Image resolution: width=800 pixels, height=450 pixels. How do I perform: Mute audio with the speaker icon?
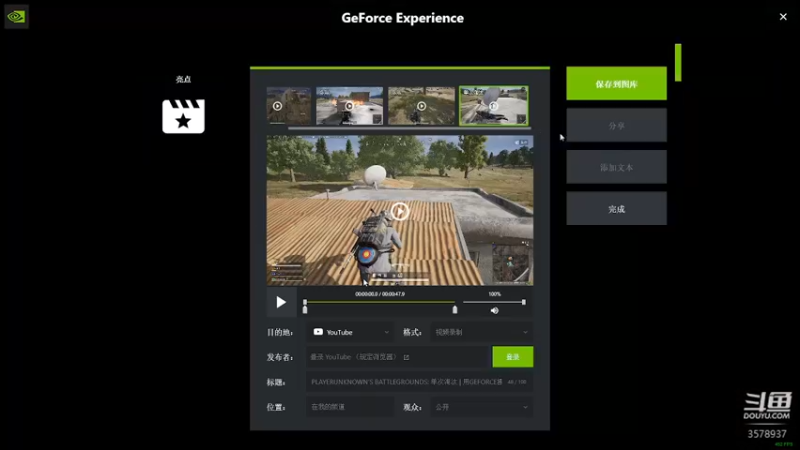(x=494, y=310)
